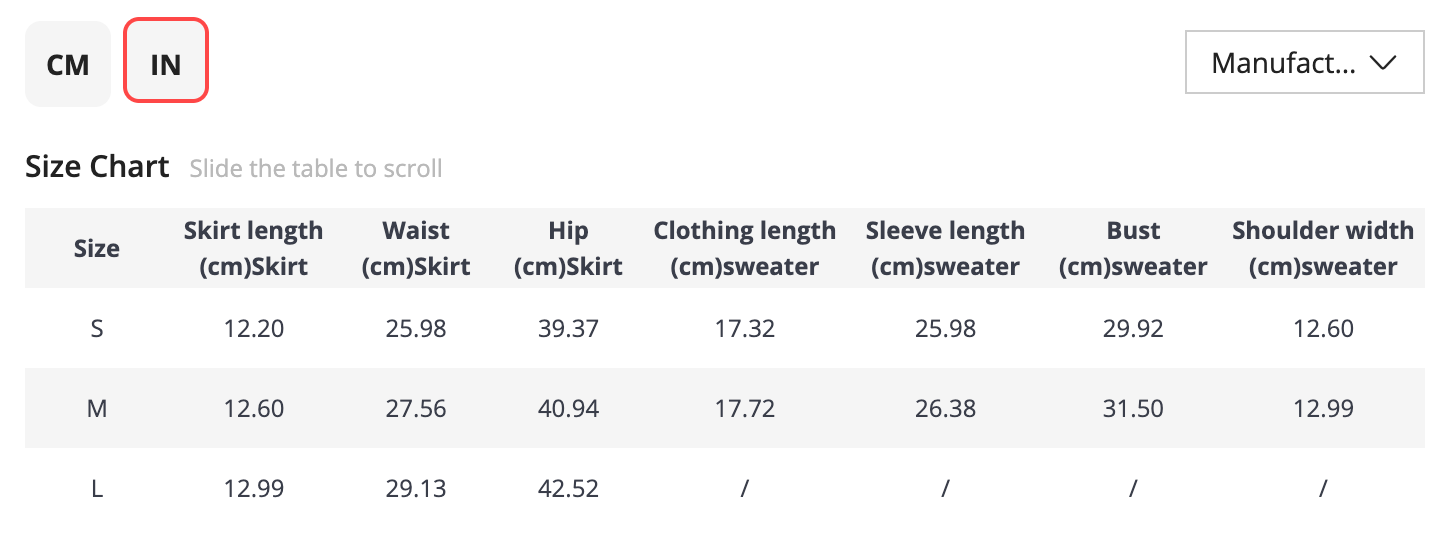Click the 'Slide the table to scroll' hint
The width and height of the screenshot is (1444, 544).
(316, 168)
